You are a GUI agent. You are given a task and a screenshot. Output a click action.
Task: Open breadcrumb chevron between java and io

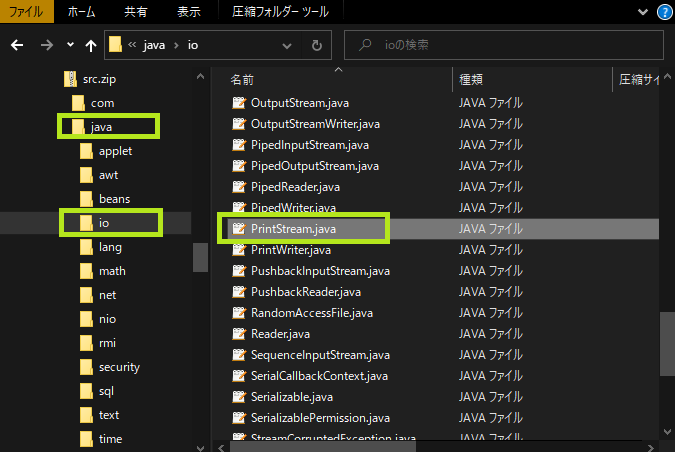[176, 45]
